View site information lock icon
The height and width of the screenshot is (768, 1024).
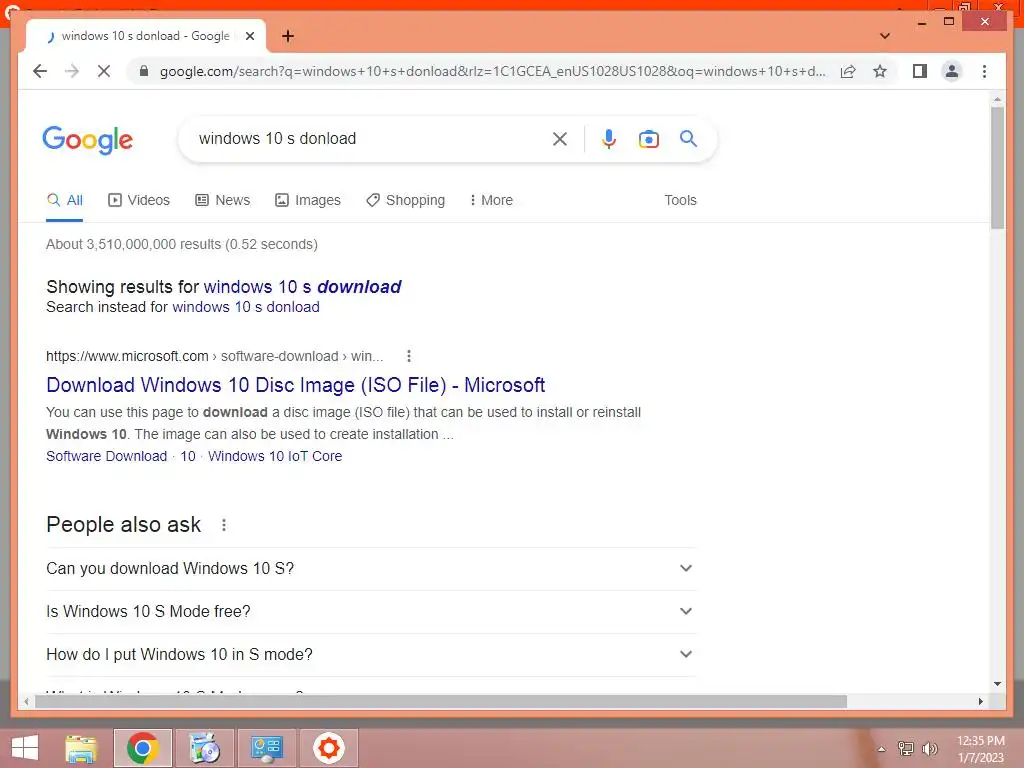pyautogui.click(x=144, y=71)
